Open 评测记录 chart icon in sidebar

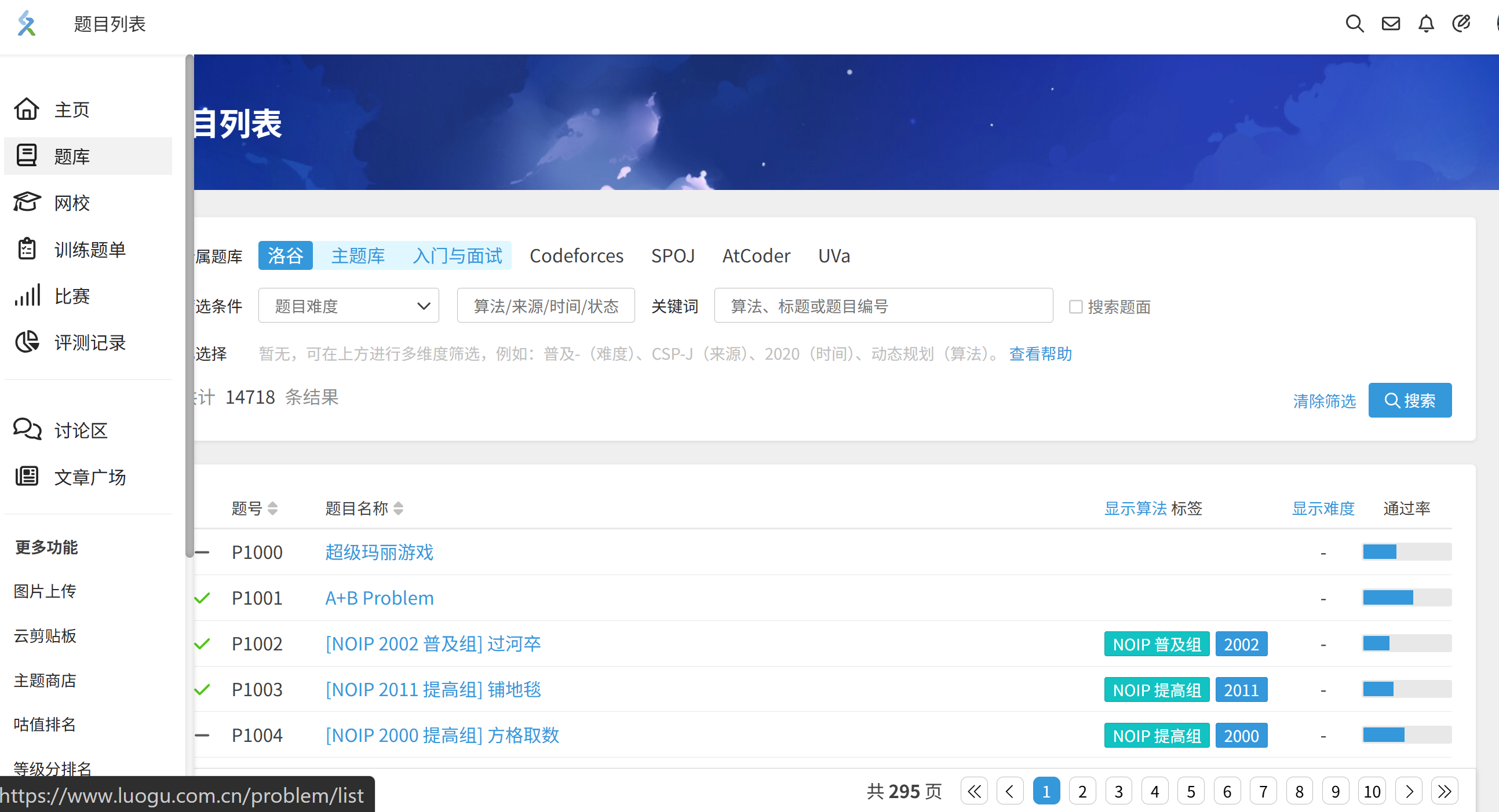(x=27, y=342)
